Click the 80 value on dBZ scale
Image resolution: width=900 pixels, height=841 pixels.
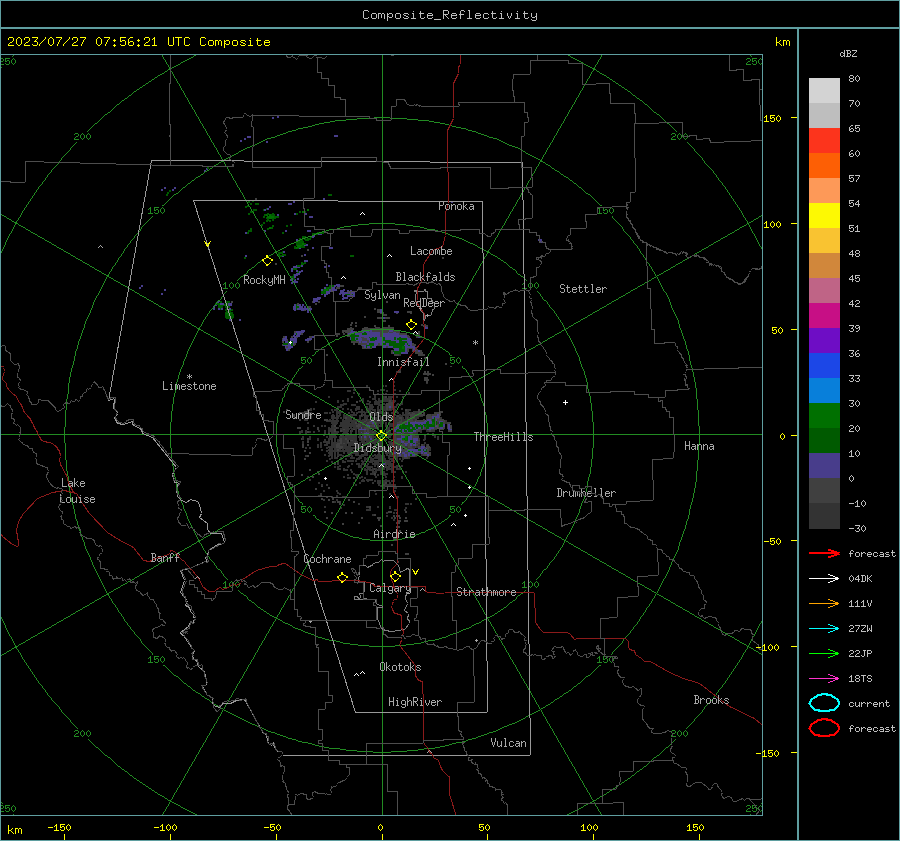click(x=854, y=79)
